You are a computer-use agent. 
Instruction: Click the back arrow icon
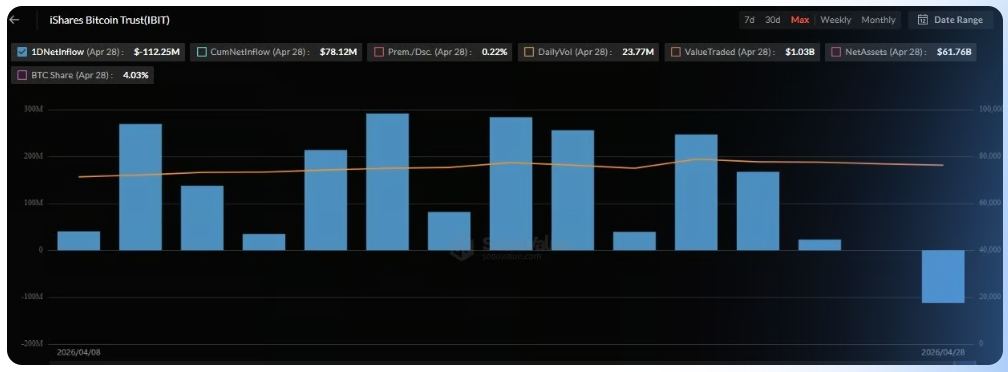[x=14, y=20]
